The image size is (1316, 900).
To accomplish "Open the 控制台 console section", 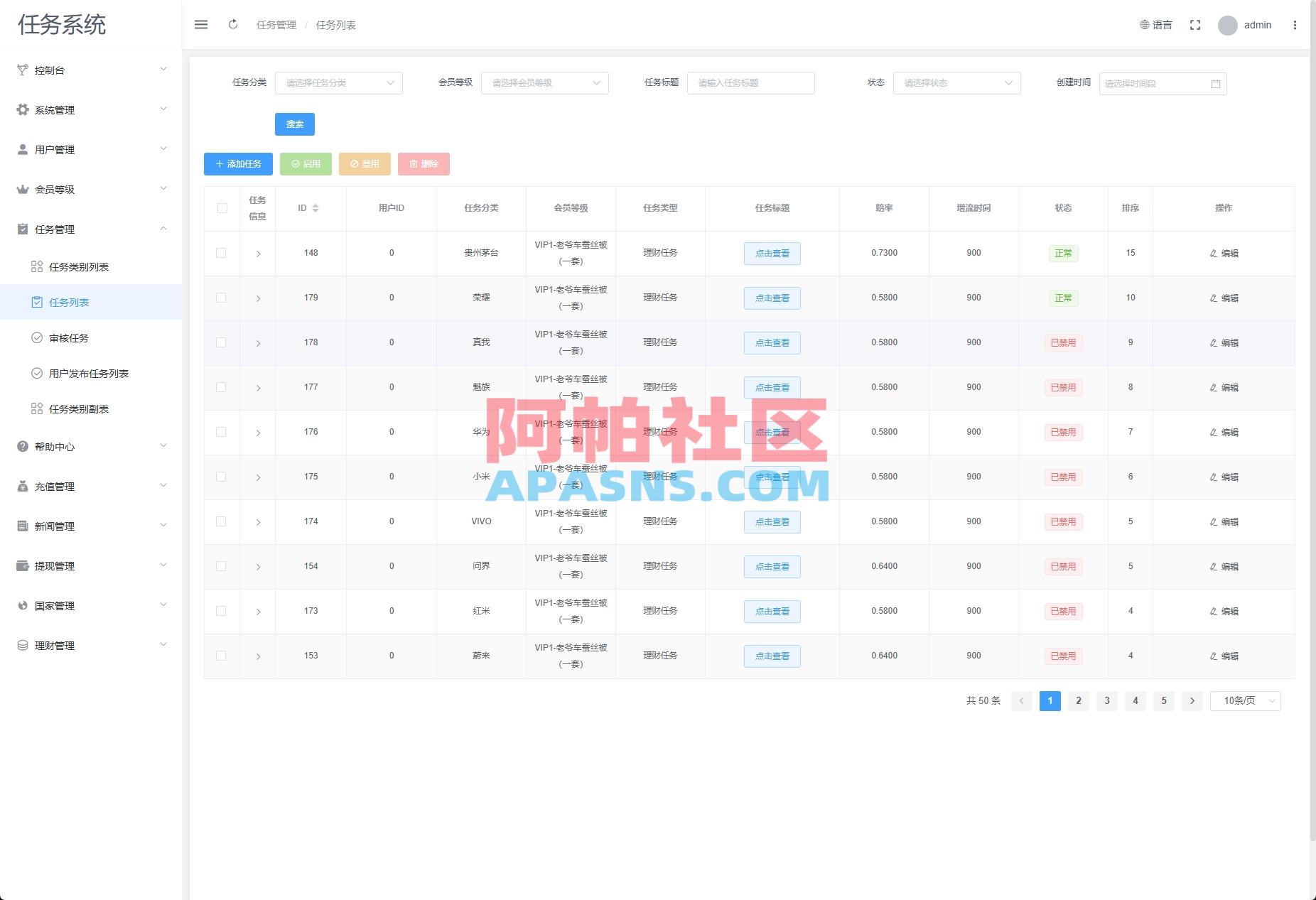I will point(50,70).
